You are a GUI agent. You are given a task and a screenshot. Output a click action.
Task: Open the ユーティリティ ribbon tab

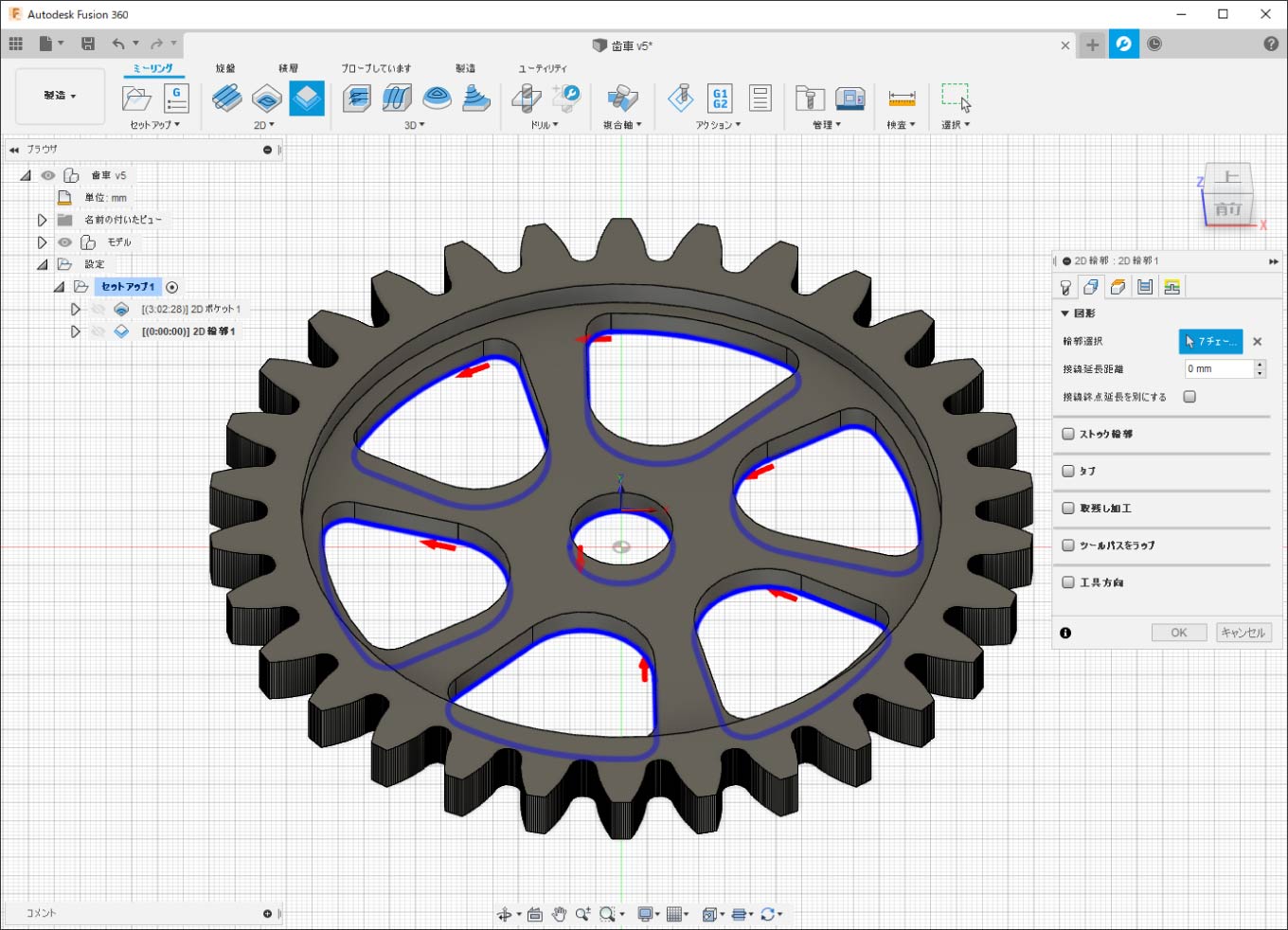tap(542, 68)
